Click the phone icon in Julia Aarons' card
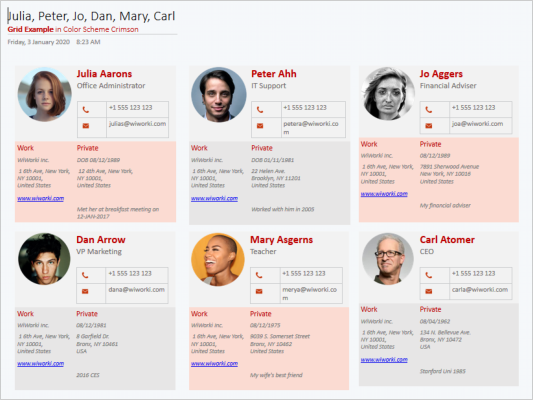Viewport: 533px width, 400px height. click(x=86, y=110)
